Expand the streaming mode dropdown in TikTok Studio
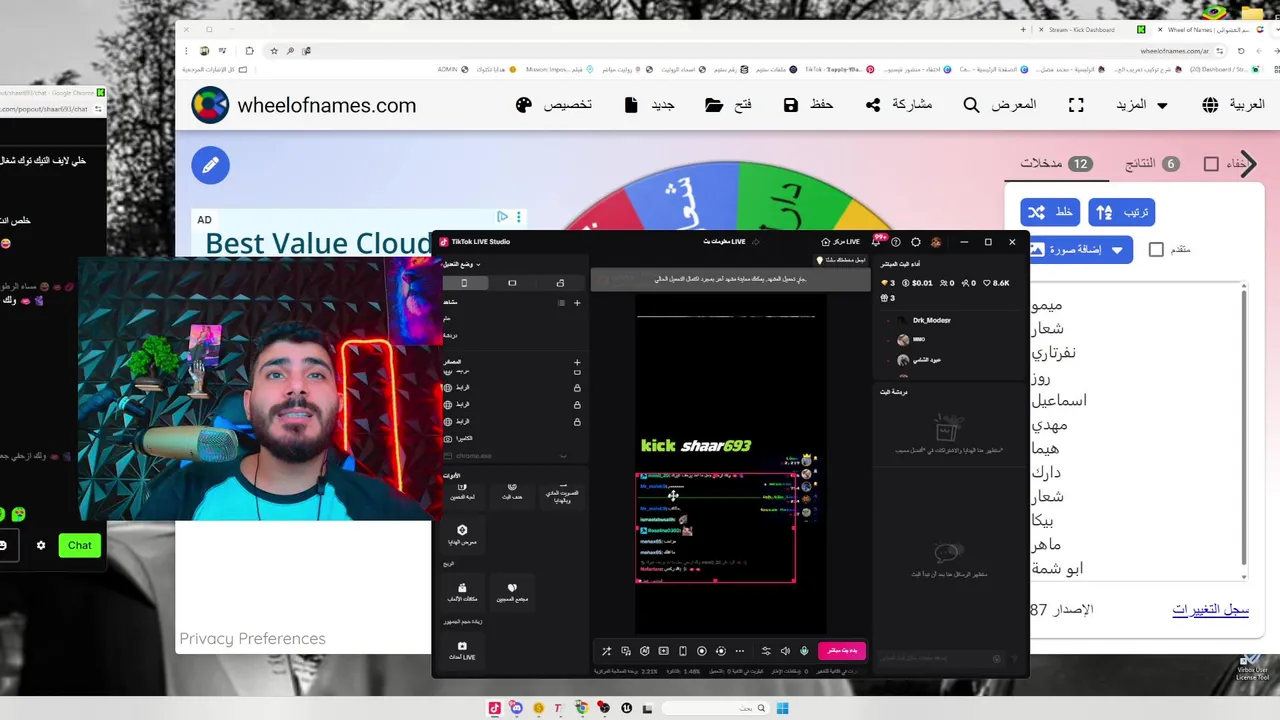This screenshot has width=1280, height=720. click(x=462, y=264)
